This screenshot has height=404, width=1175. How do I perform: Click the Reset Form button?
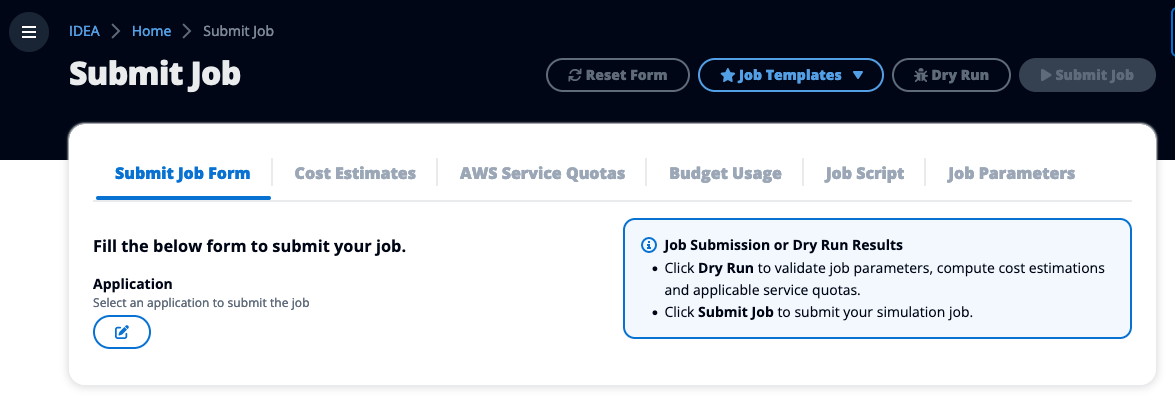[617, 75]
